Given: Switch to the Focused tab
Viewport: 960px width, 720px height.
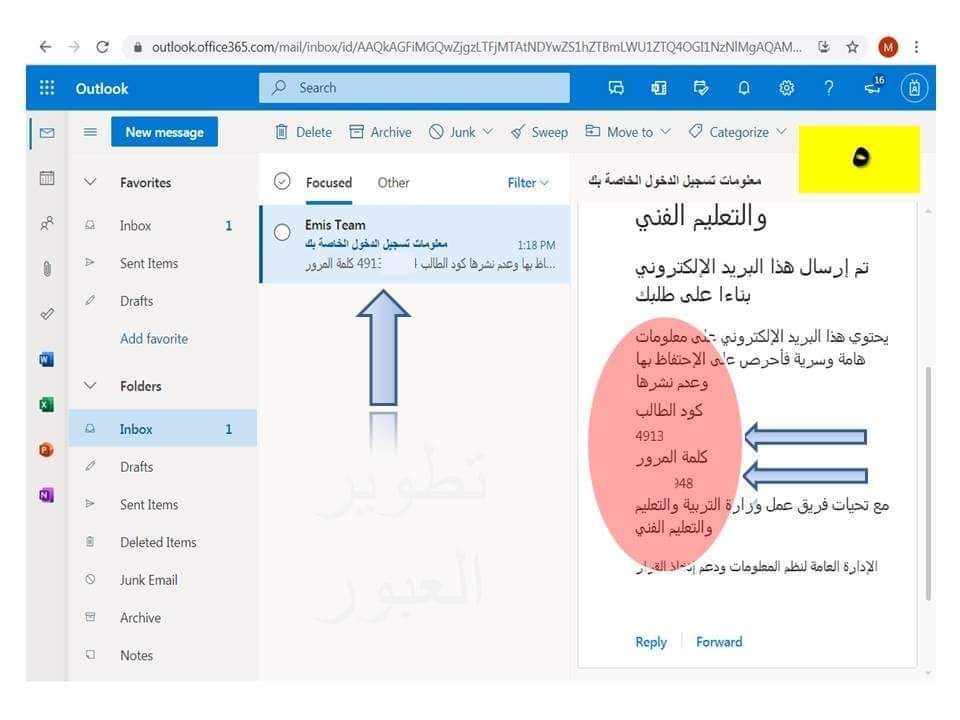Looking at the screenshot, I should (x=328, y=183).
